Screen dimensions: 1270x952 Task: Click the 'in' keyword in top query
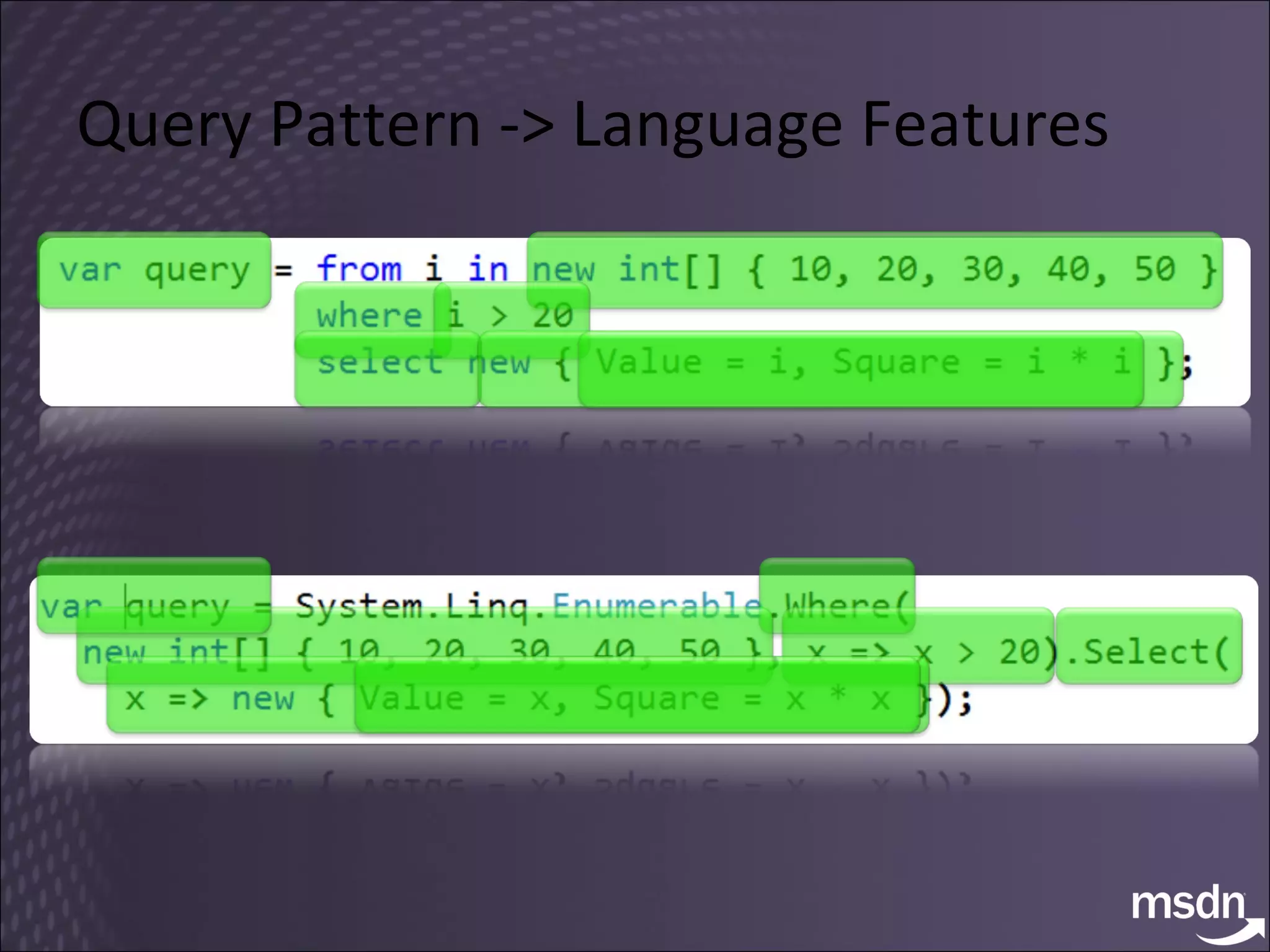[487, 269]
